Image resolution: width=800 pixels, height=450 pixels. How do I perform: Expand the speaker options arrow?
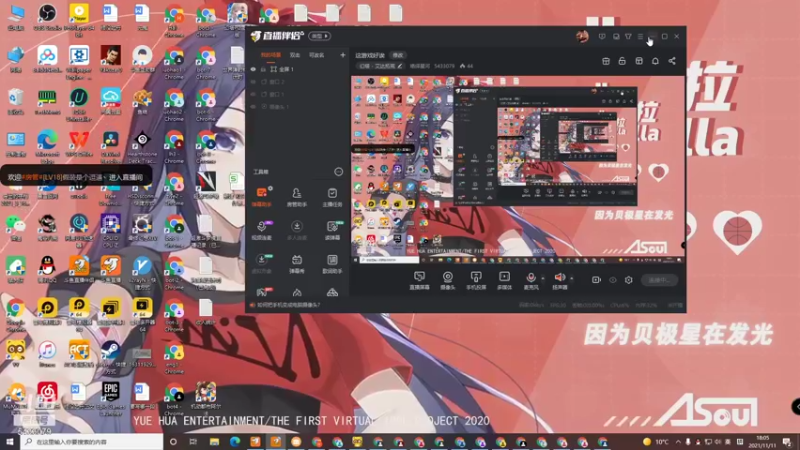[x=571, y=279]
